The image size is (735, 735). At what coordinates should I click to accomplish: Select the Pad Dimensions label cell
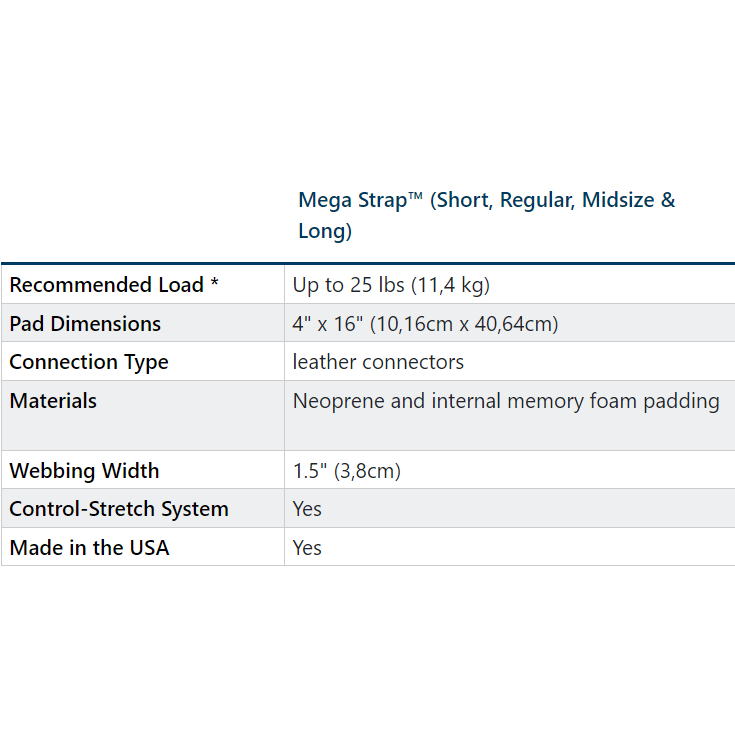[85, 324]
